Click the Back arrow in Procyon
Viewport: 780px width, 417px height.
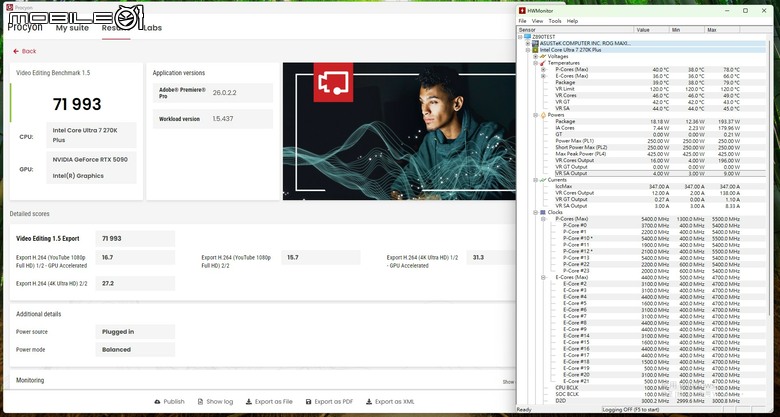point(16,51)
